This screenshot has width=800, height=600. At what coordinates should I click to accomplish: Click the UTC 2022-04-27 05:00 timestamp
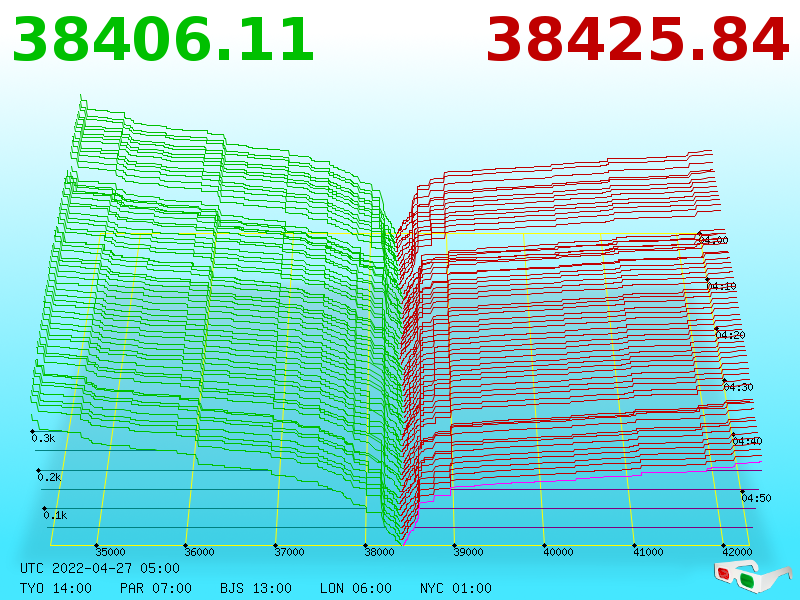pyautogui.click(x=100, y=568)
